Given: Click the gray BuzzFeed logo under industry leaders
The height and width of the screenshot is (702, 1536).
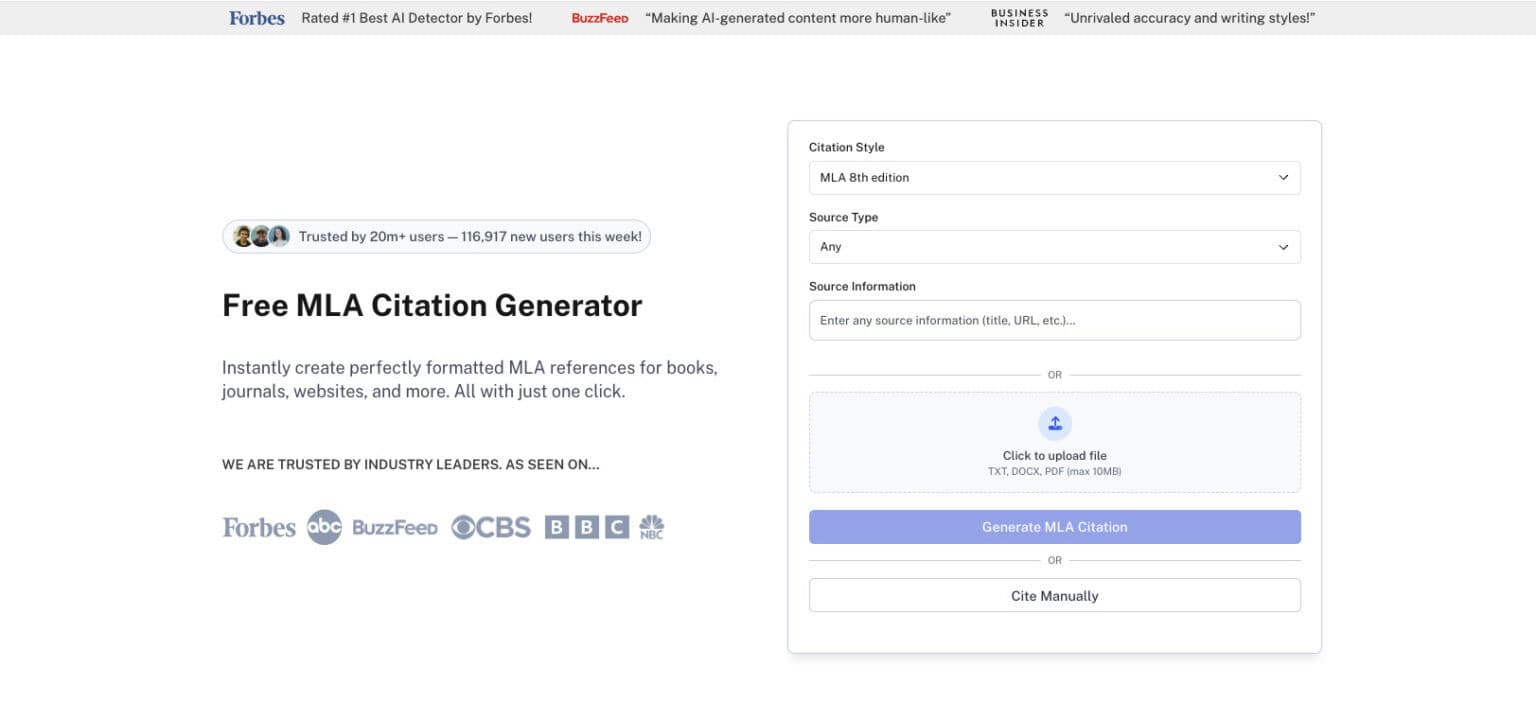Looking at the screenshot, I should click(x=395, y=527).
